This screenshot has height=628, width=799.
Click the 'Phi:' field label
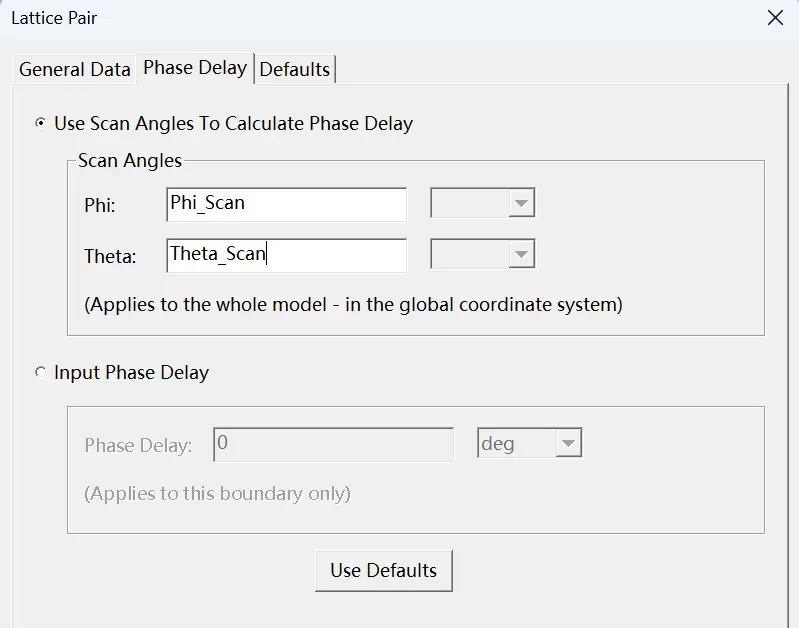coord(100,205)
